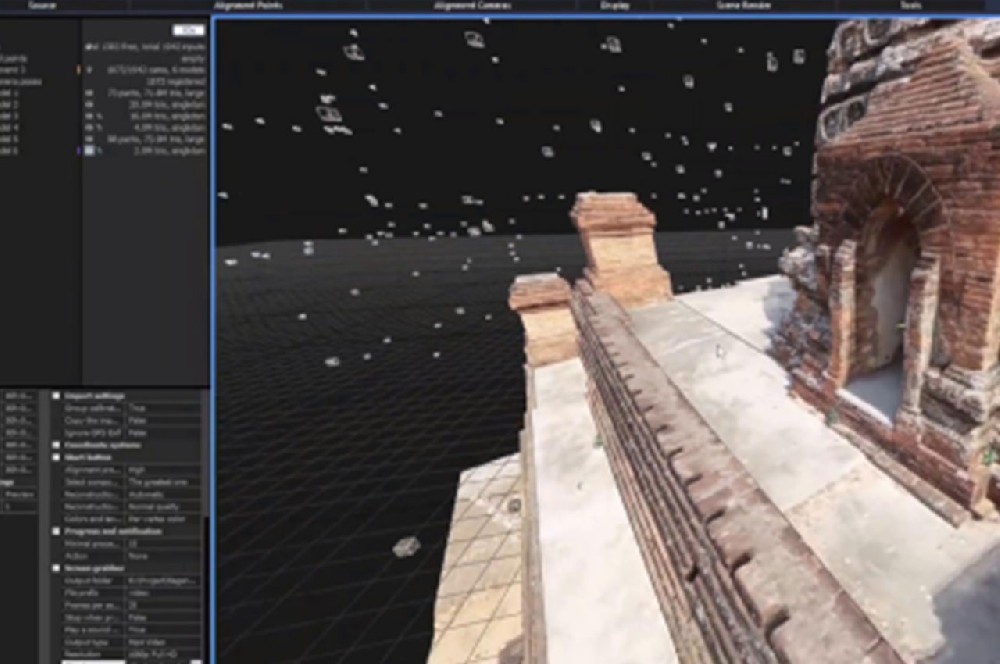The height and width of the screenshot is (664, 1000).
Task: Open the Resolution dropdown showing 1080p
Action: point(163,654)
